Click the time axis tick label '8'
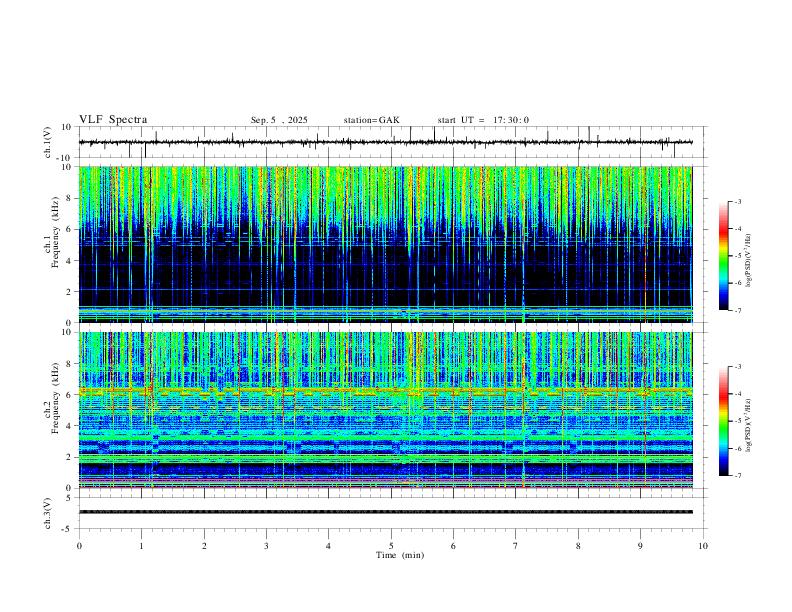 coord(578,546)
